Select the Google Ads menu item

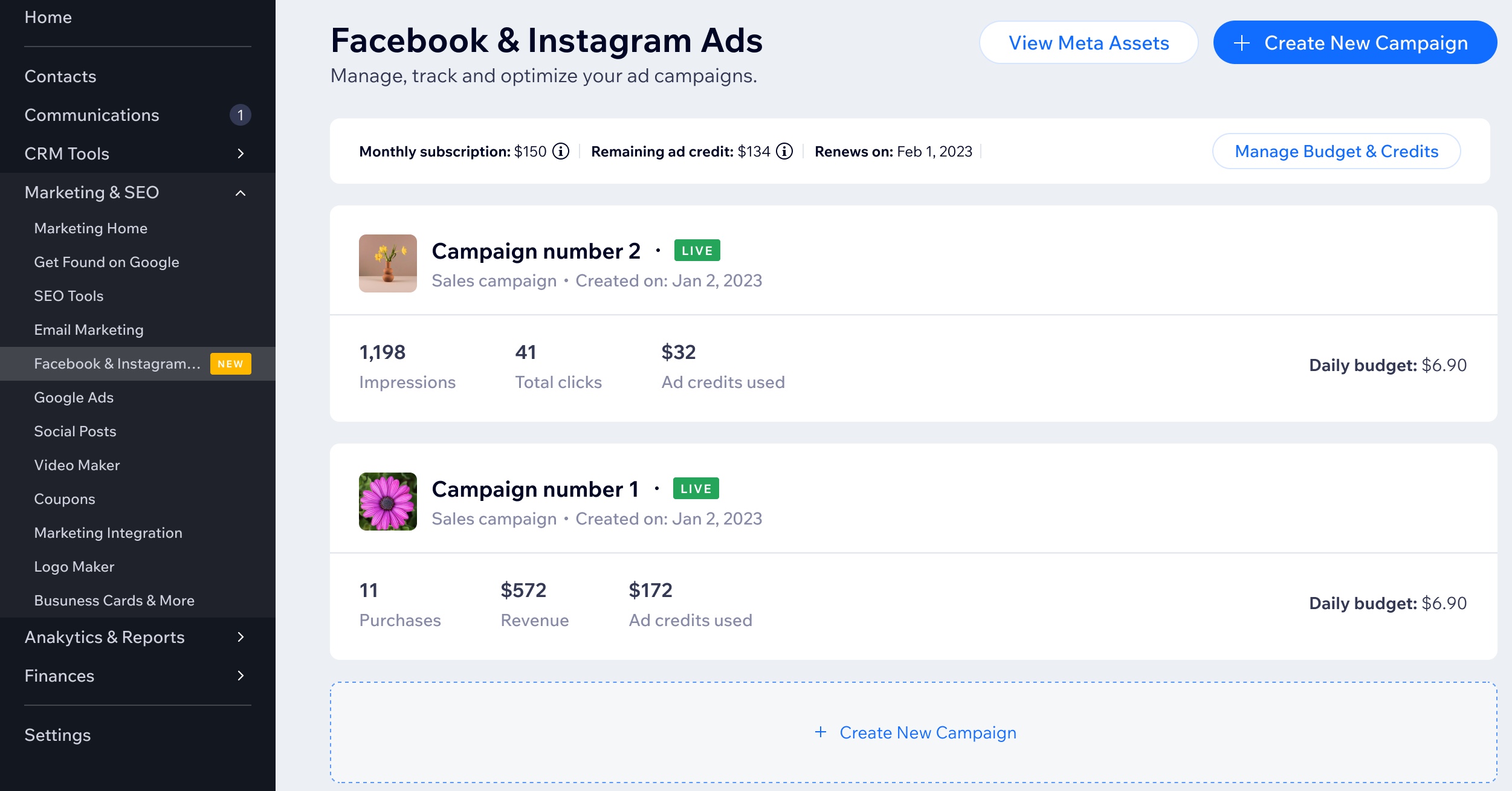73,397
